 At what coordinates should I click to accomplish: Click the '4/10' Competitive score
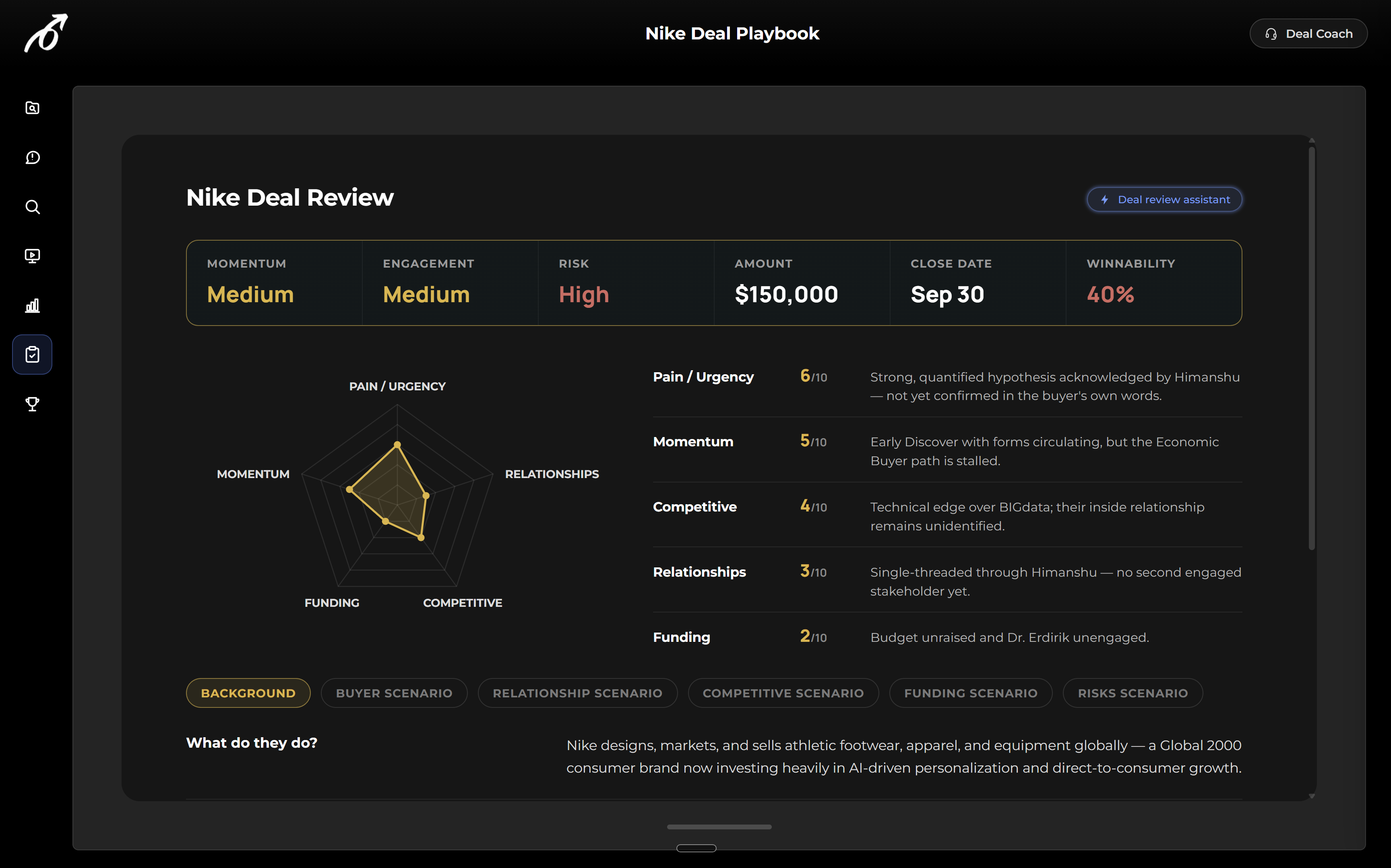813,506
